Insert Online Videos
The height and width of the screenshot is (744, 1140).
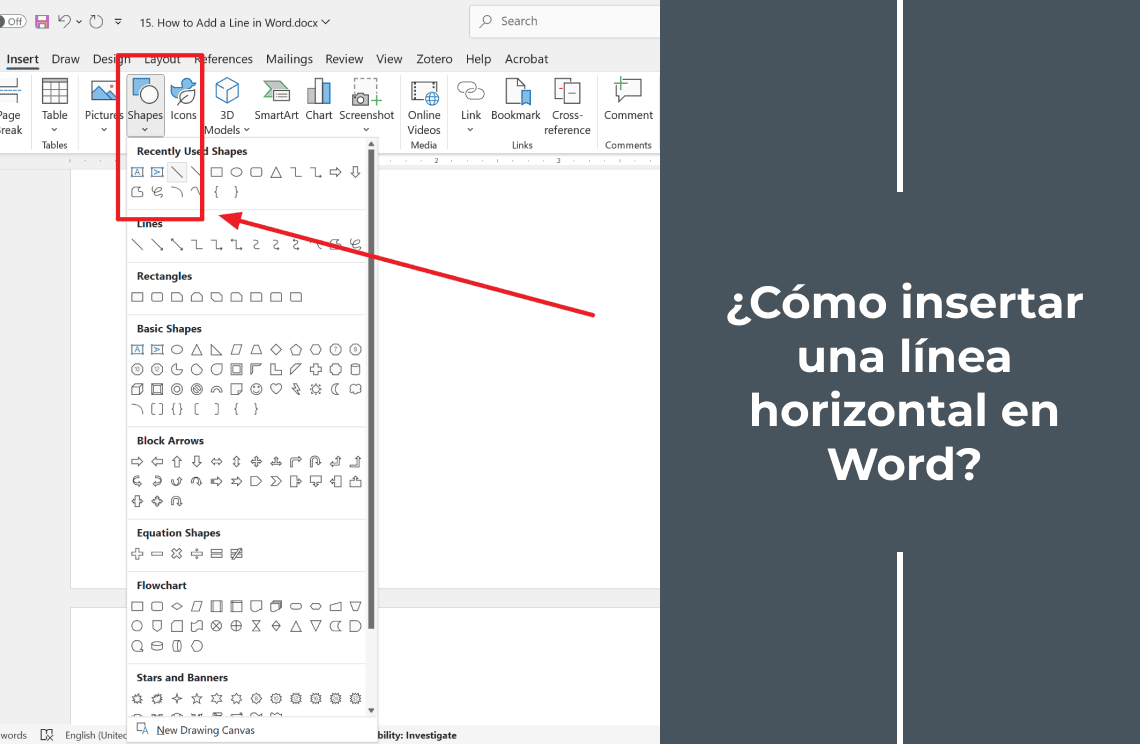pyautogui.click(x=424, y=106)
